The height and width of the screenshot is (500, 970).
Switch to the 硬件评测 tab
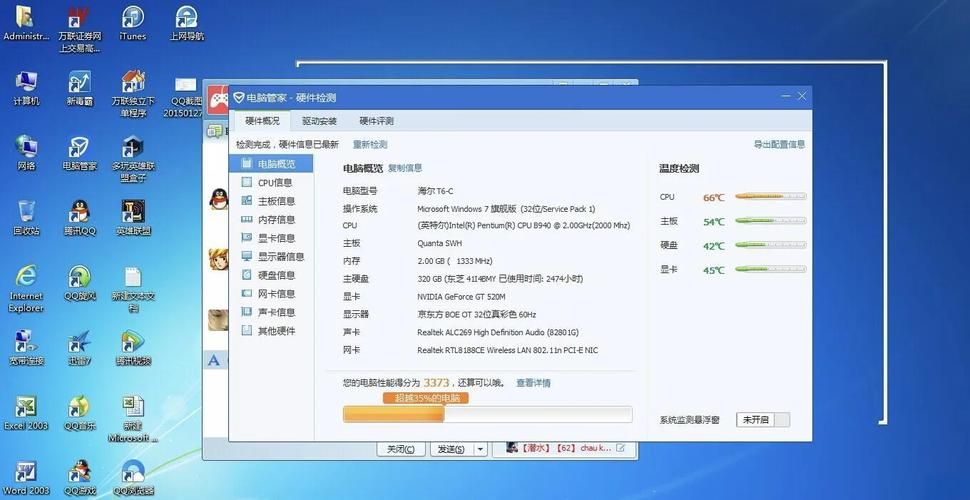click(376, 121)
